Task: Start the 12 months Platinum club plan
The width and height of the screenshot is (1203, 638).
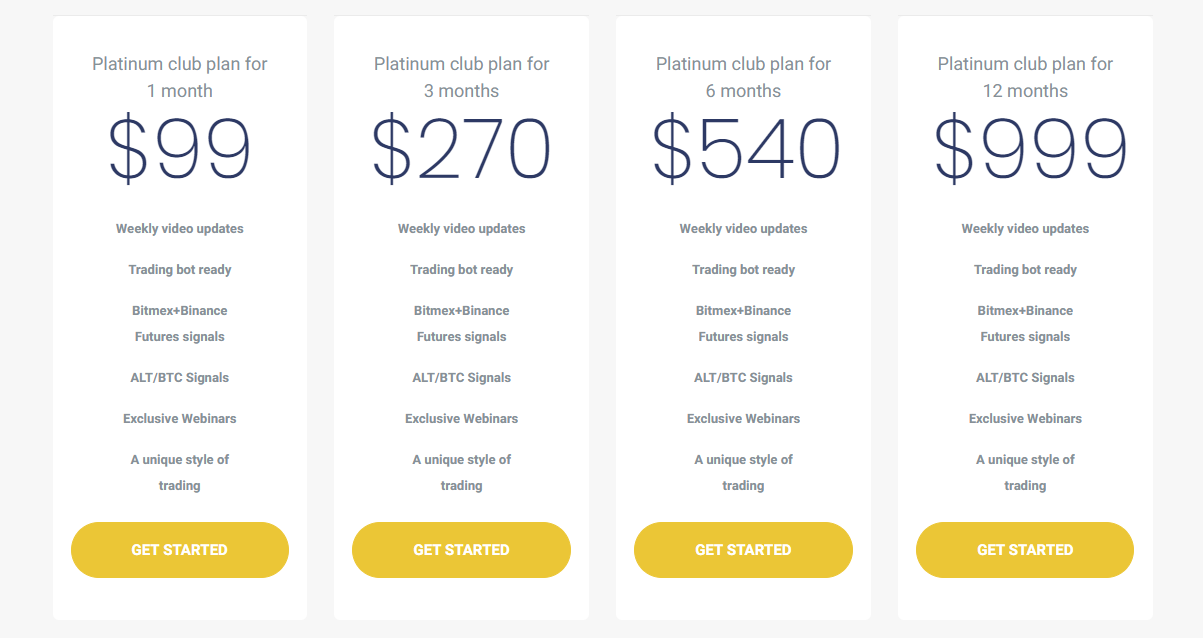Action: point(1025,550)
